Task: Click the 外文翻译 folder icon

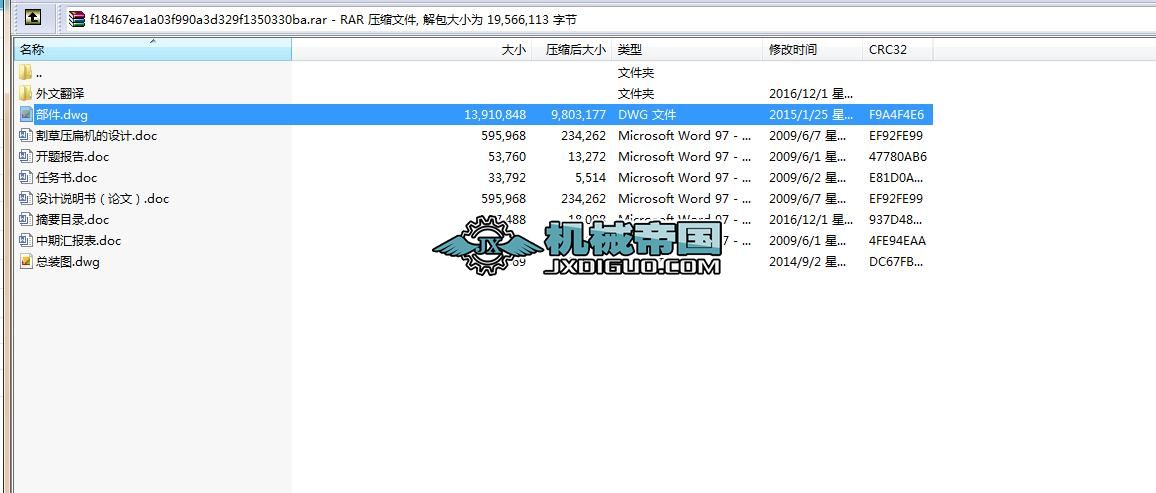Action: pyautogui.click(x=26, y=94)
